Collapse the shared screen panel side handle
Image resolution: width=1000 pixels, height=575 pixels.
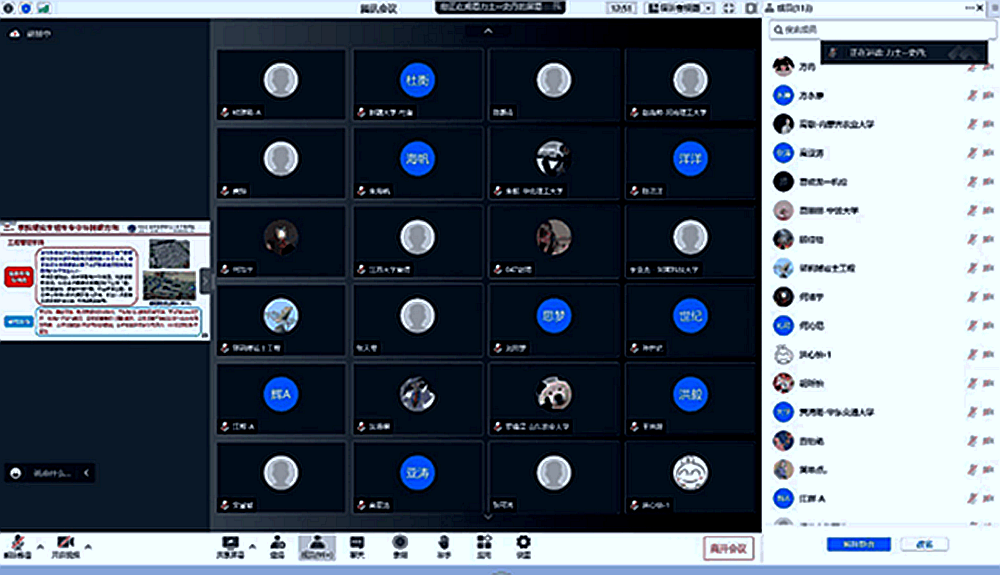coord(207,281)
